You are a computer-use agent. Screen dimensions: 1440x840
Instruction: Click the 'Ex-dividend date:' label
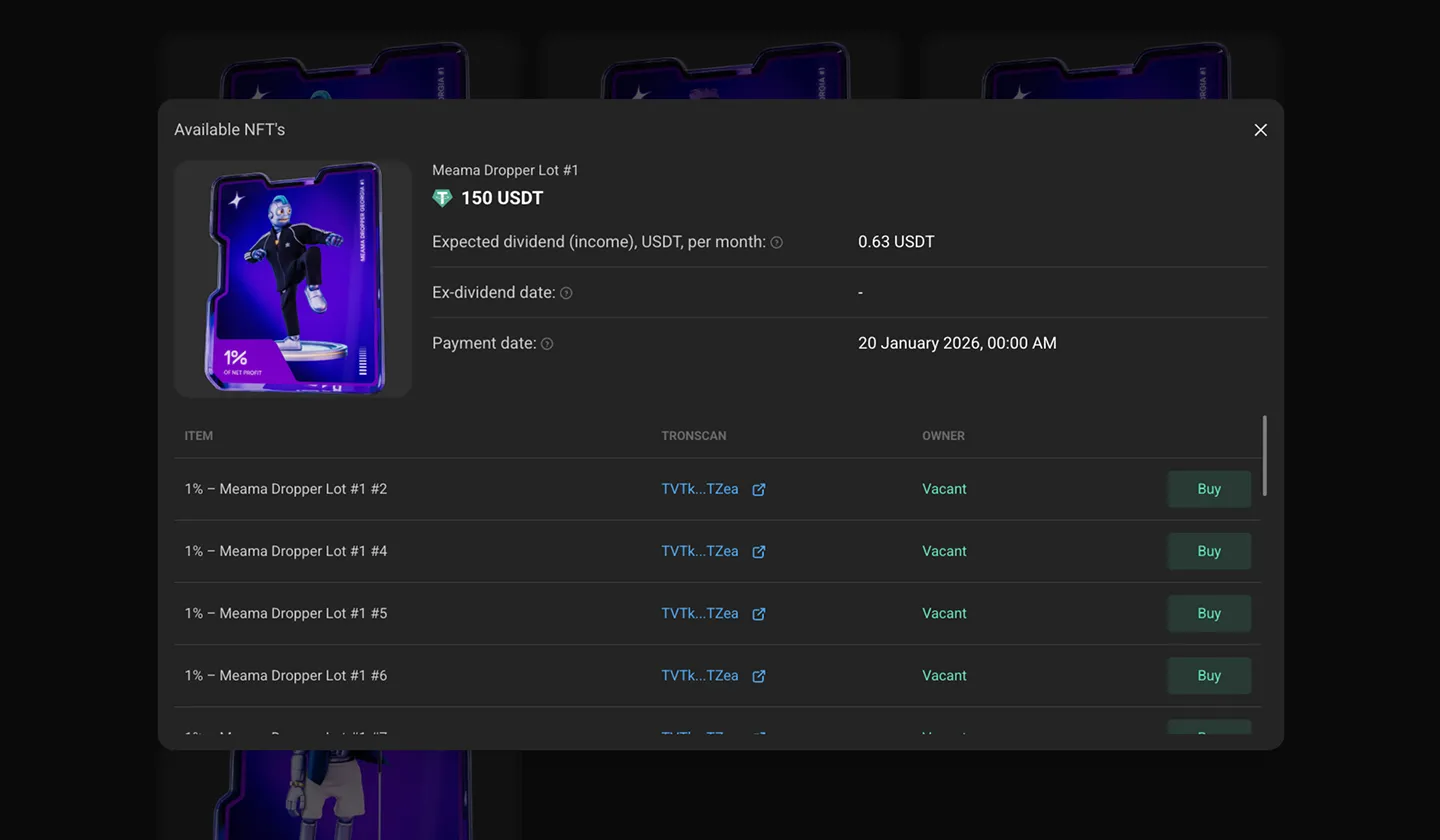pyautogui.click(x=494, y=293)
